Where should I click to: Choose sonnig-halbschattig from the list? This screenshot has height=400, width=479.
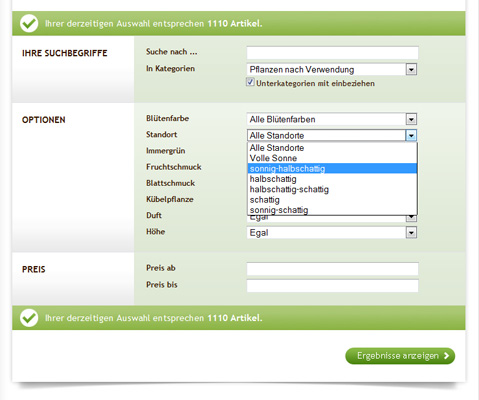pos(332,169)
